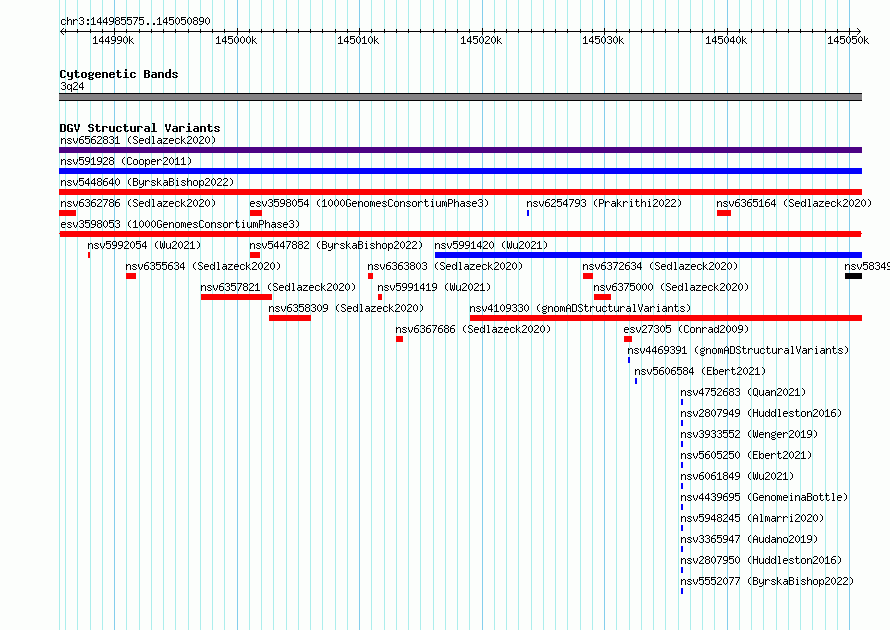Click nsv6365164 (Sedlazeck2020) label
Image resolution: width=890 pixels, height=630 pixels.
(x=794, y=203)
